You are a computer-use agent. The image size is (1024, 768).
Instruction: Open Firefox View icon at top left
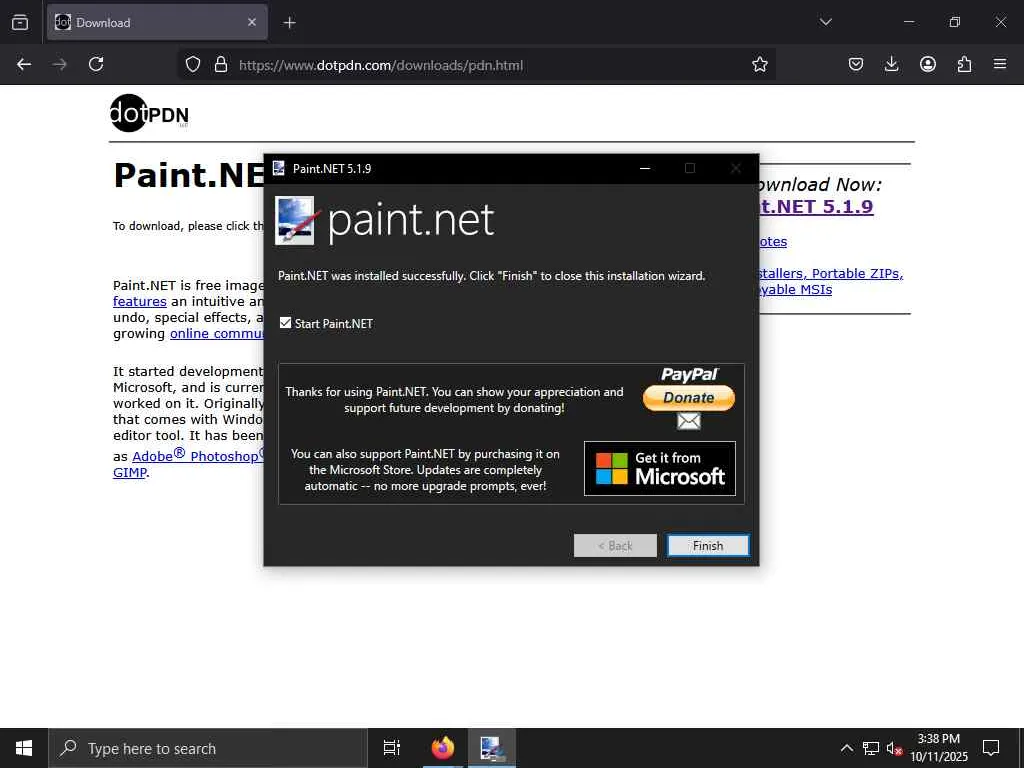pyautogui.click(x=20, y=22)
